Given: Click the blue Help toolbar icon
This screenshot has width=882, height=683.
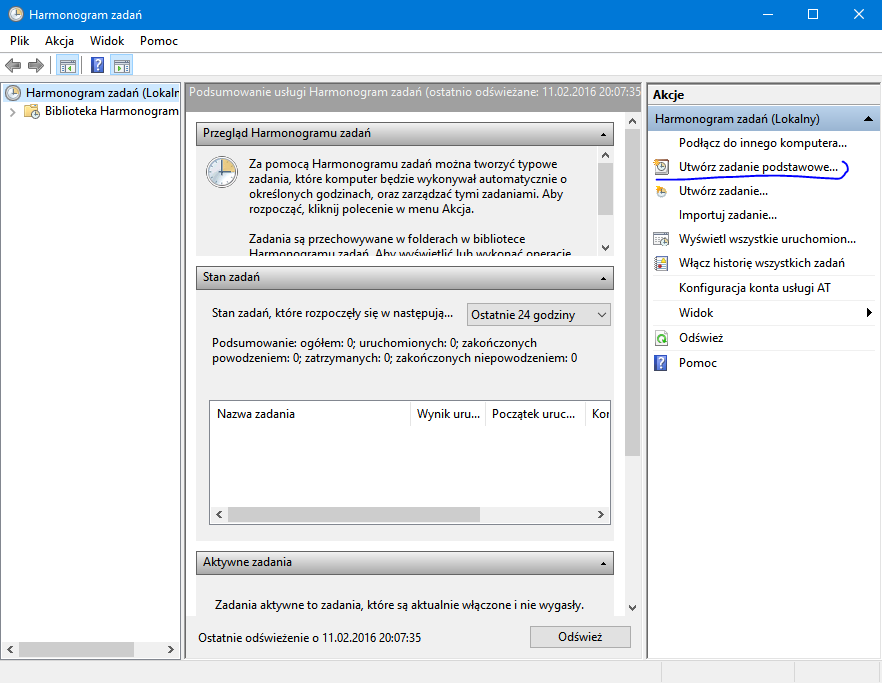Looking at the screenshot, I should point(97,66).
